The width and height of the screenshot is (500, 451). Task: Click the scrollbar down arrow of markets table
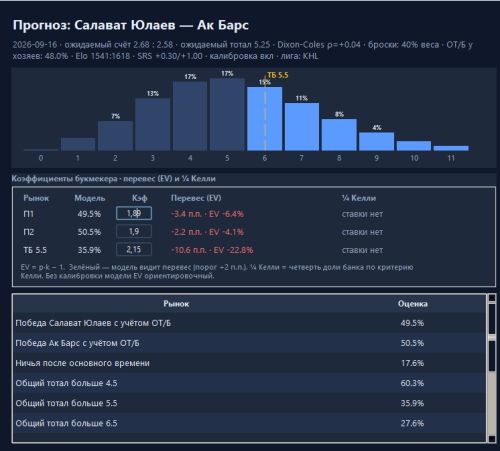click(492, 439)
